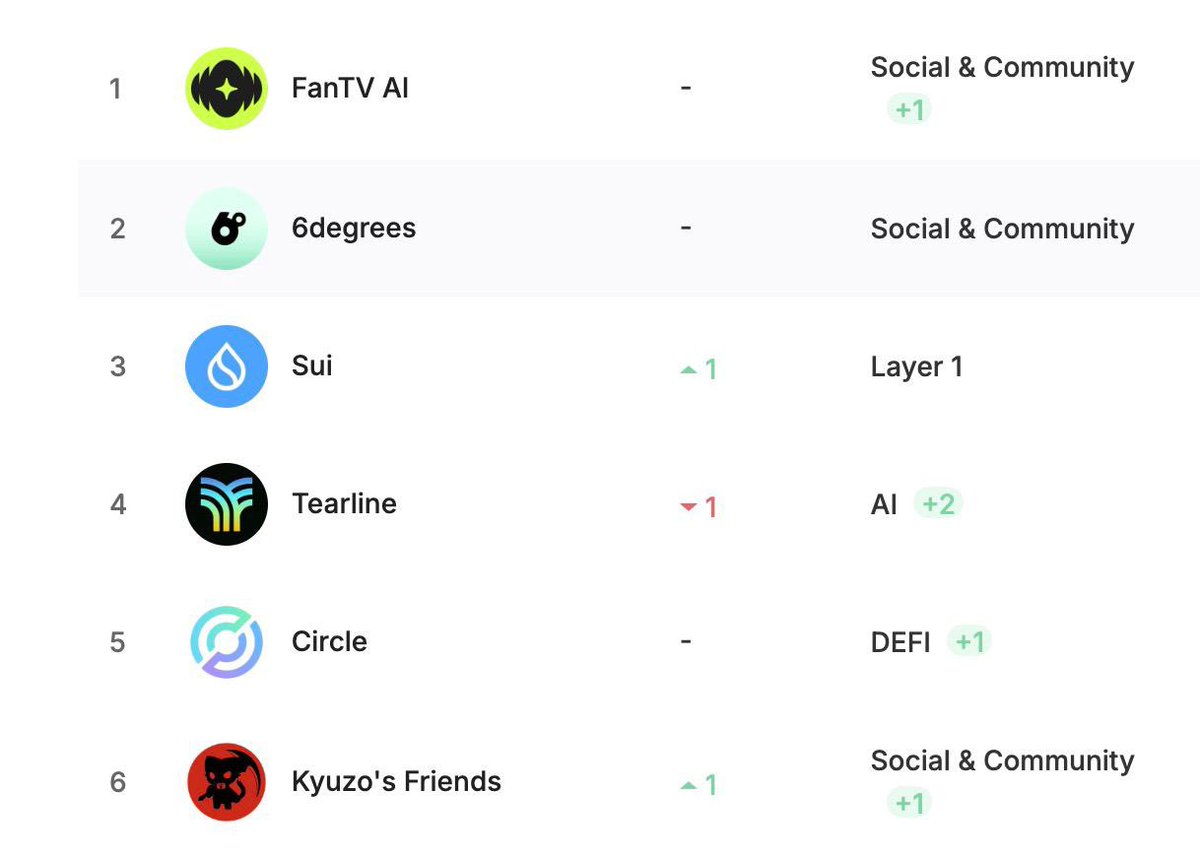Click the green up arrow for Sui
The height and width of the screenshot is (857, 1200).
tap(688, 370)
